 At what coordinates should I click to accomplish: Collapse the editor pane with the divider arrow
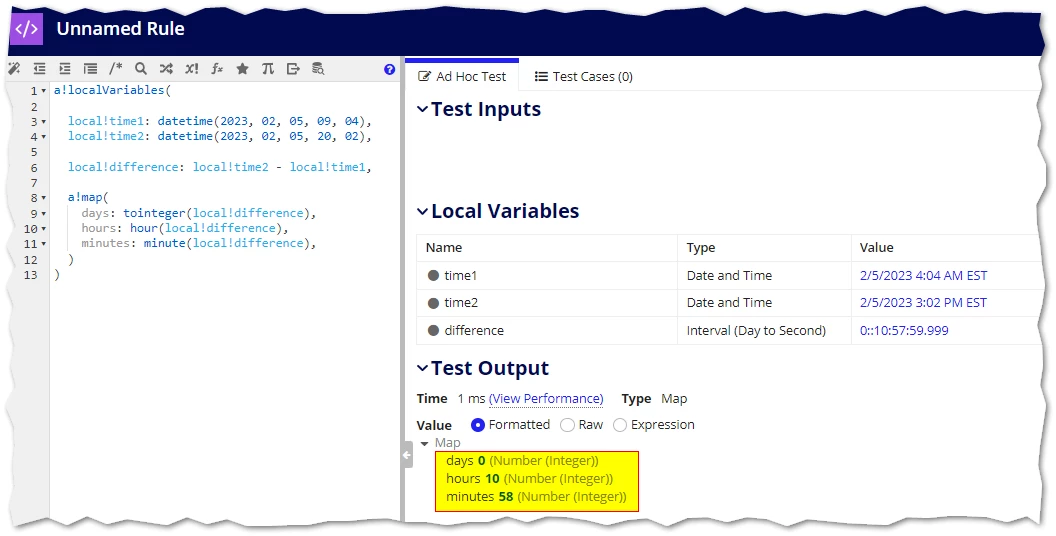click(x=407, y=455)
